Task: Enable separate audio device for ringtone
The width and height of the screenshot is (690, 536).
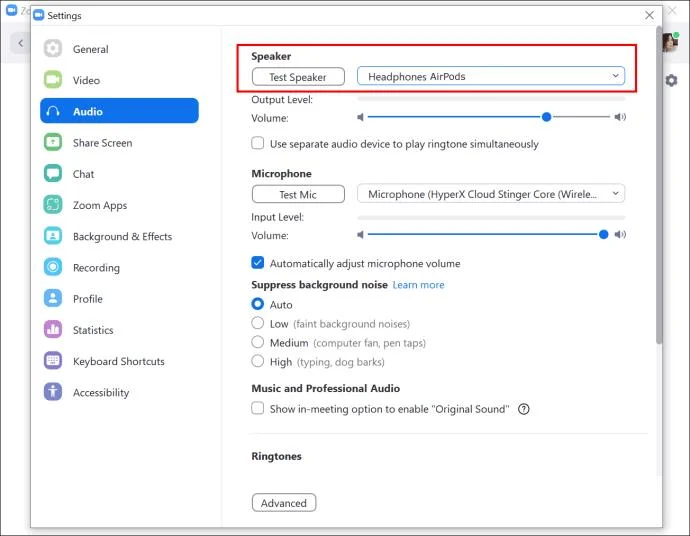Action: tap(257, 143)
